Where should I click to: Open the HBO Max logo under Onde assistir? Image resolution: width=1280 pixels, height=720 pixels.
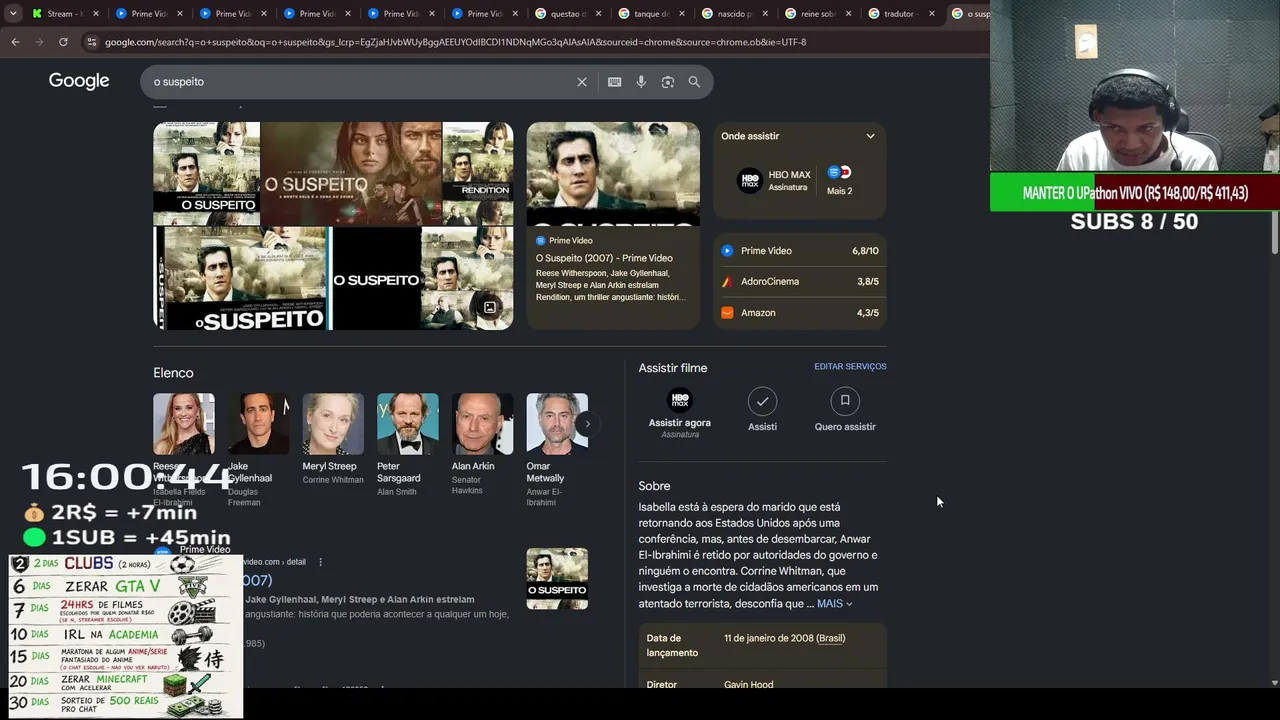pyautogui.click(x=749, y=180)
